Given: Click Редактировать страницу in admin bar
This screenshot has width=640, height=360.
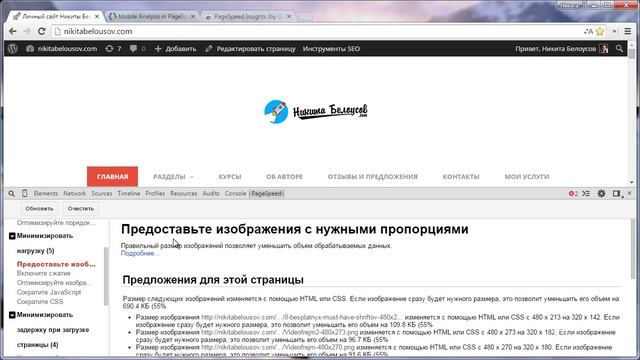Looking at the screenshot, I should point(250,49).
